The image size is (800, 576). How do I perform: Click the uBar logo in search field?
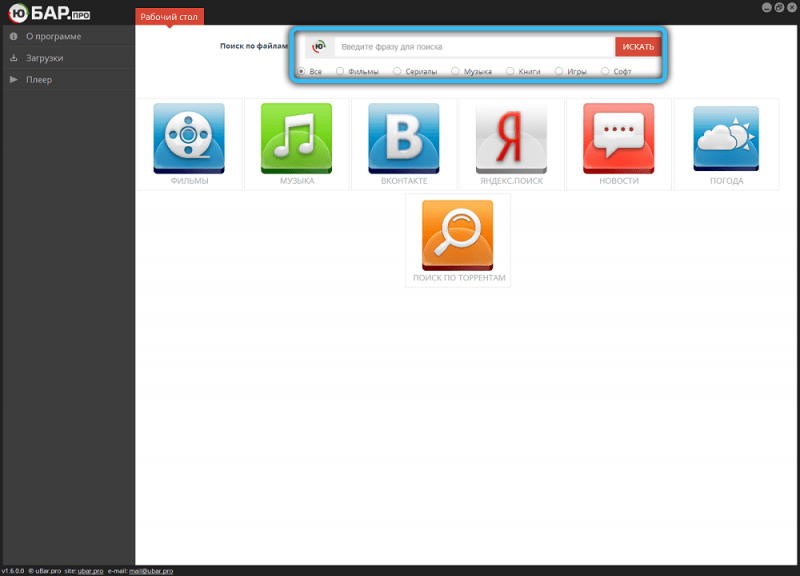tap(319, 46)
